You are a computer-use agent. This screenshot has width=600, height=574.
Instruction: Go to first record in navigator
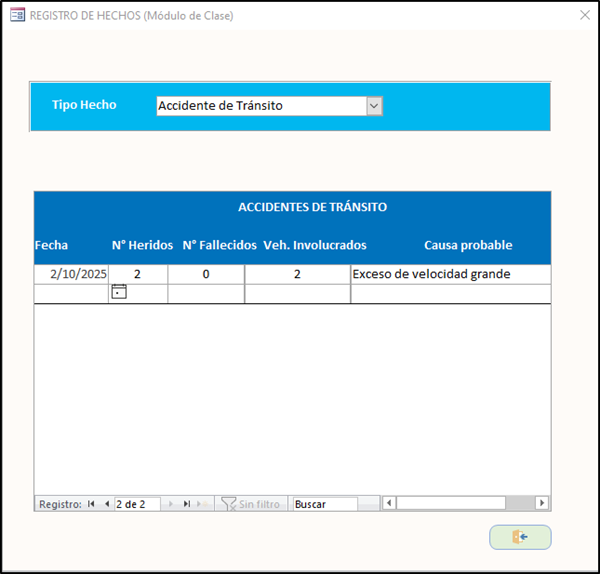[92, 504]
